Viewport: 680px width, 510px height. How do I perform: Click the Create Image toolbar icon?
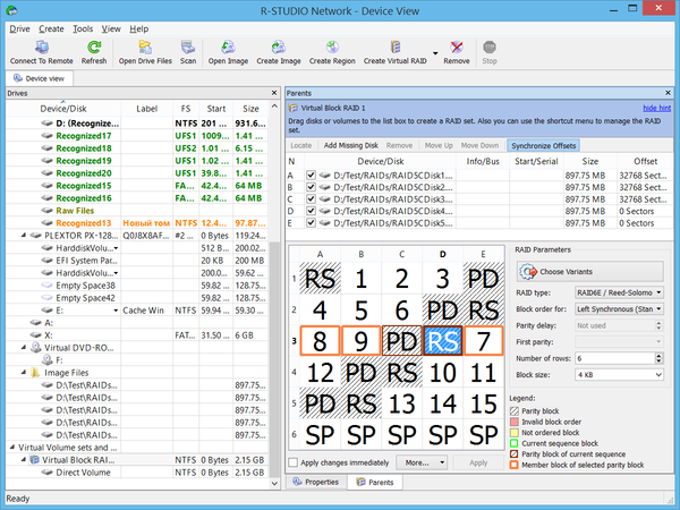pyautogui.click(x=279, y=47)
